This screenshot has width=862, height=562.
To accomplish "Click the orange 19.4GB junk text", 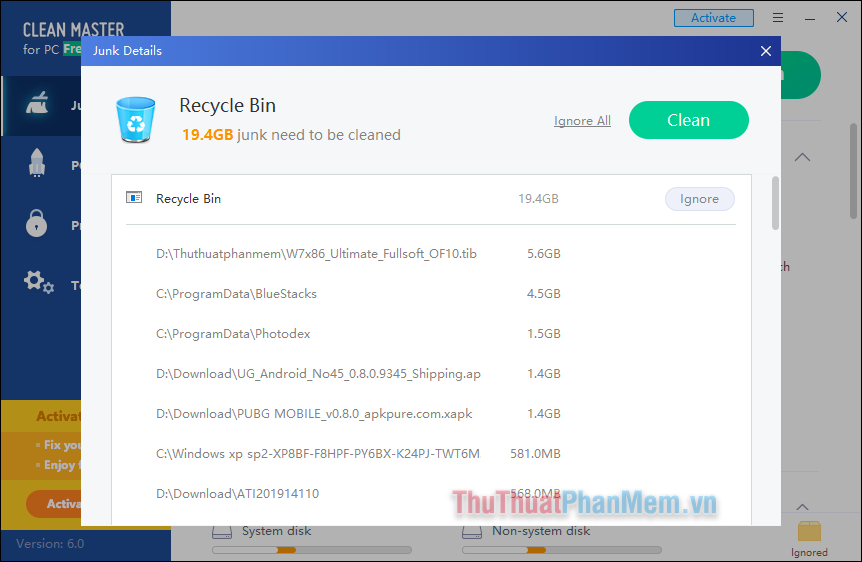I will coord(208,135).
